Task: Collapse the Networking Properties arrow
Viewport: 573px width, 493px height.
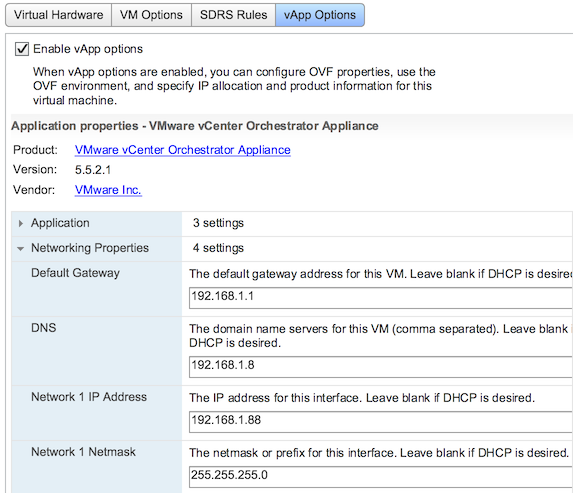Action: (20, 249)
